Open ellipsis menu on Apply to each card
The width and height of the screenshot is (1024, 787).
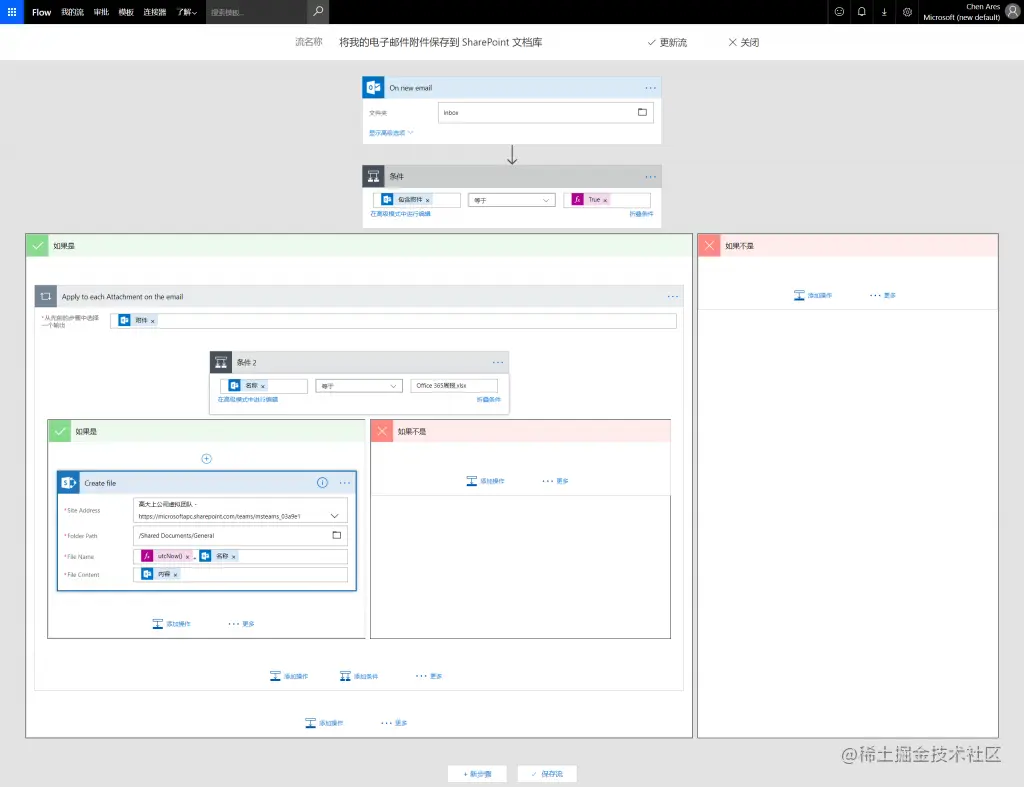pyautogui.click(x=673, y=297)
